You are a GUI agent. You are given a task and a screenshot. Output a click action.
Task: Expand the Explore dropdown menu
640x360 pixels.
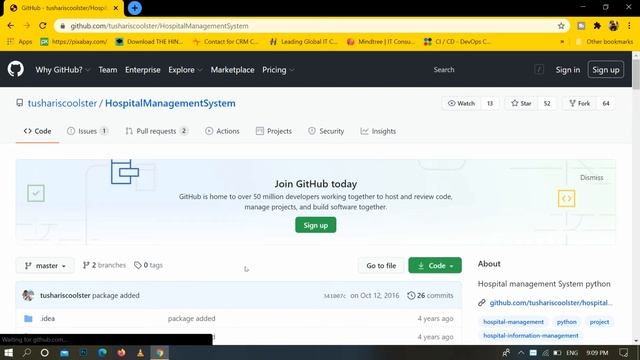(x=185, y=70)
